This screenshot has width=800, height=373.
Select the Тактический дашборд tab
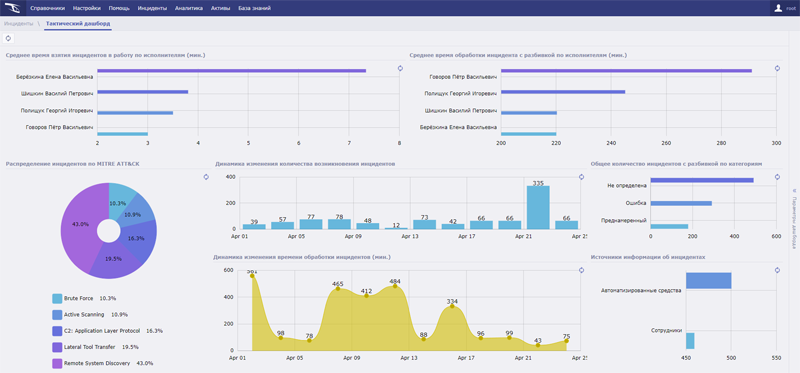(78, 23)
